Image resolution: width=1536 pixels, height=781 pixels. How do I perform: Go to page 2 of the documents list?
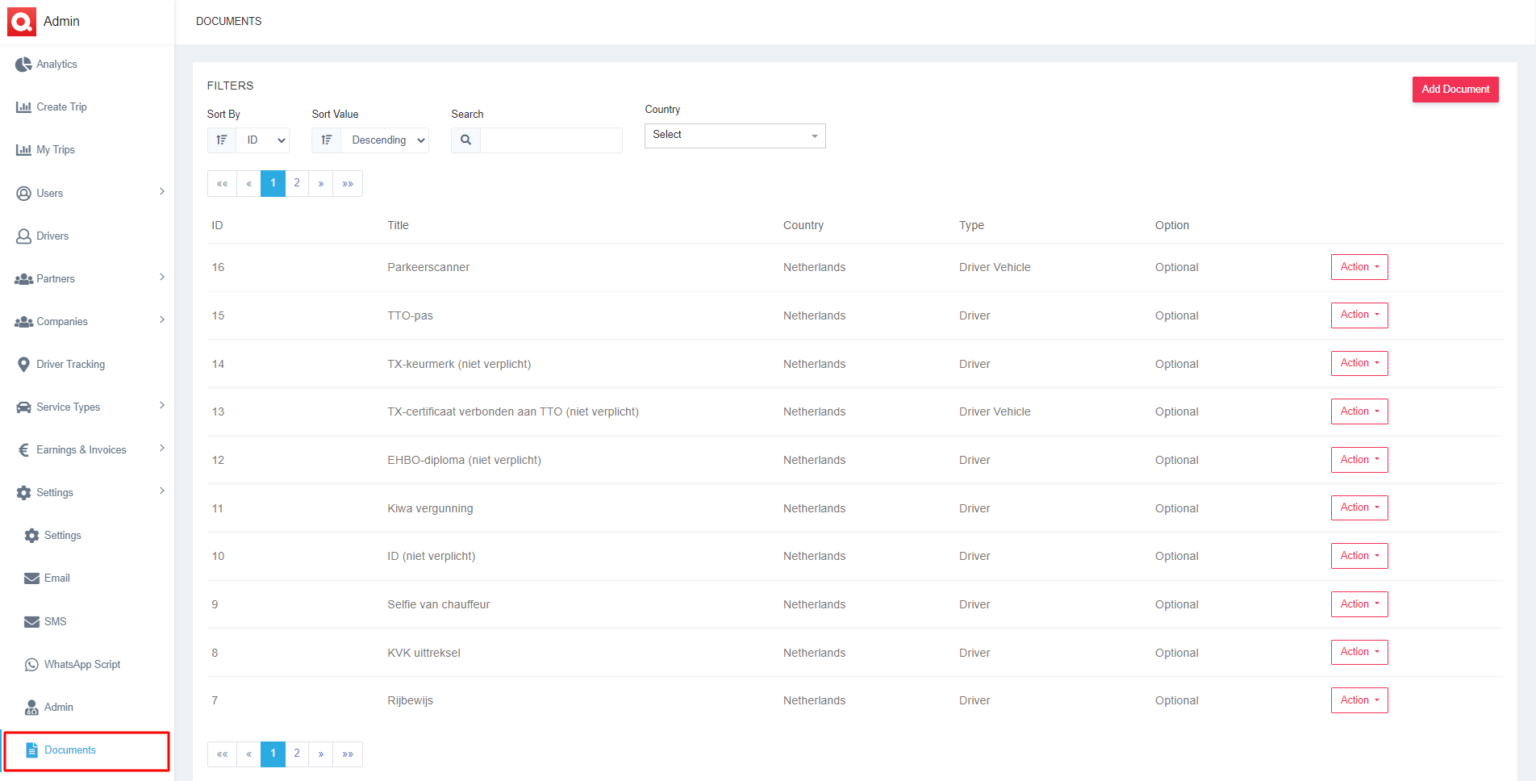[296, 183]
